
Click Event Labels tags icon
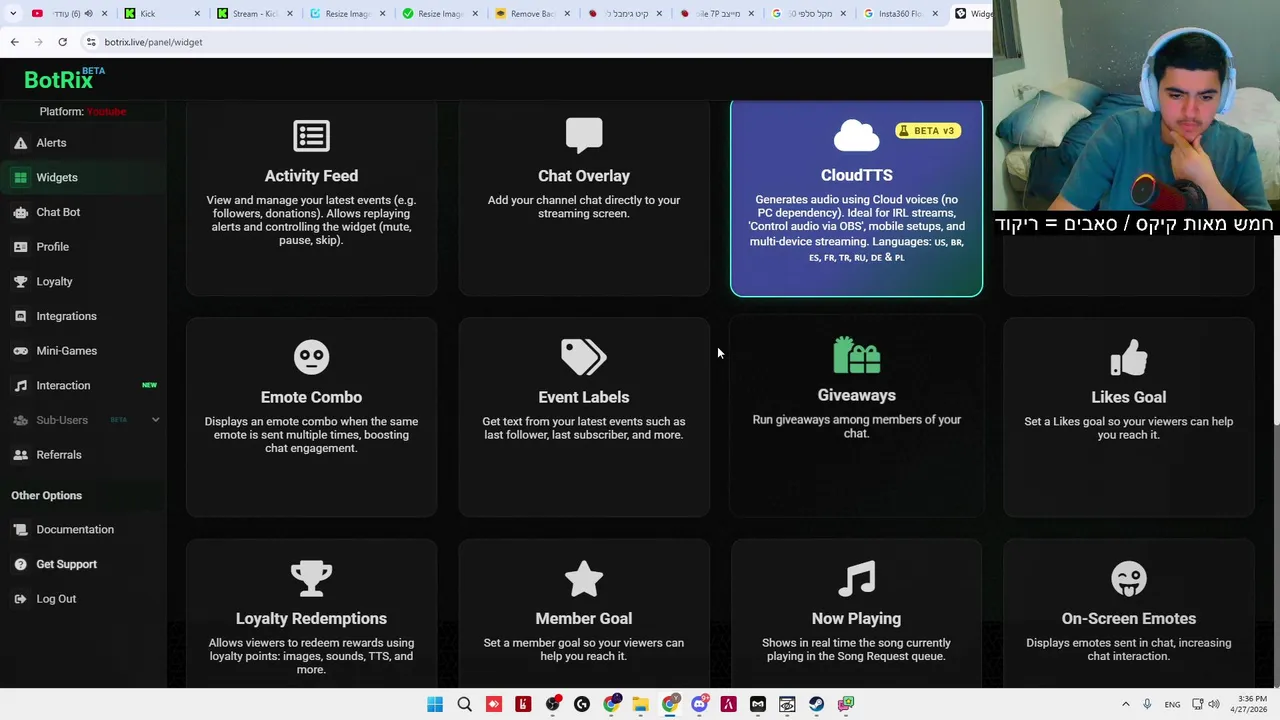tap(584, 357)
